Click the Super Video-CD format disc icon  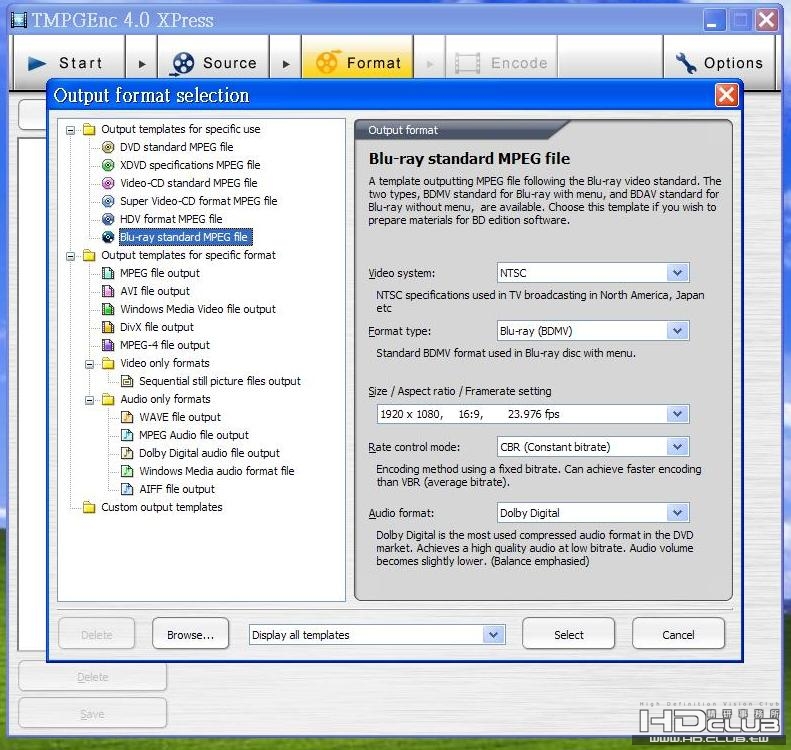click(x=108, y=201)
